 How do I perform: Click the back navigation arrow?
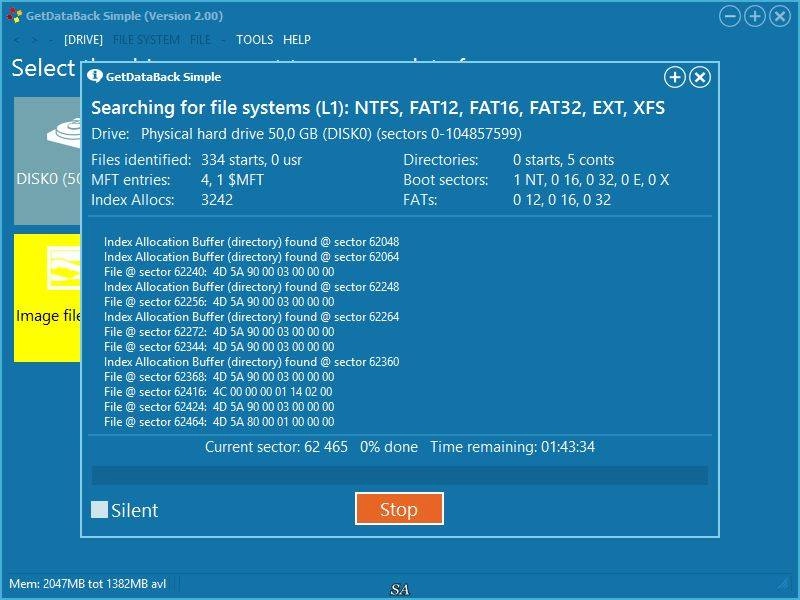[x=17, y=40]
